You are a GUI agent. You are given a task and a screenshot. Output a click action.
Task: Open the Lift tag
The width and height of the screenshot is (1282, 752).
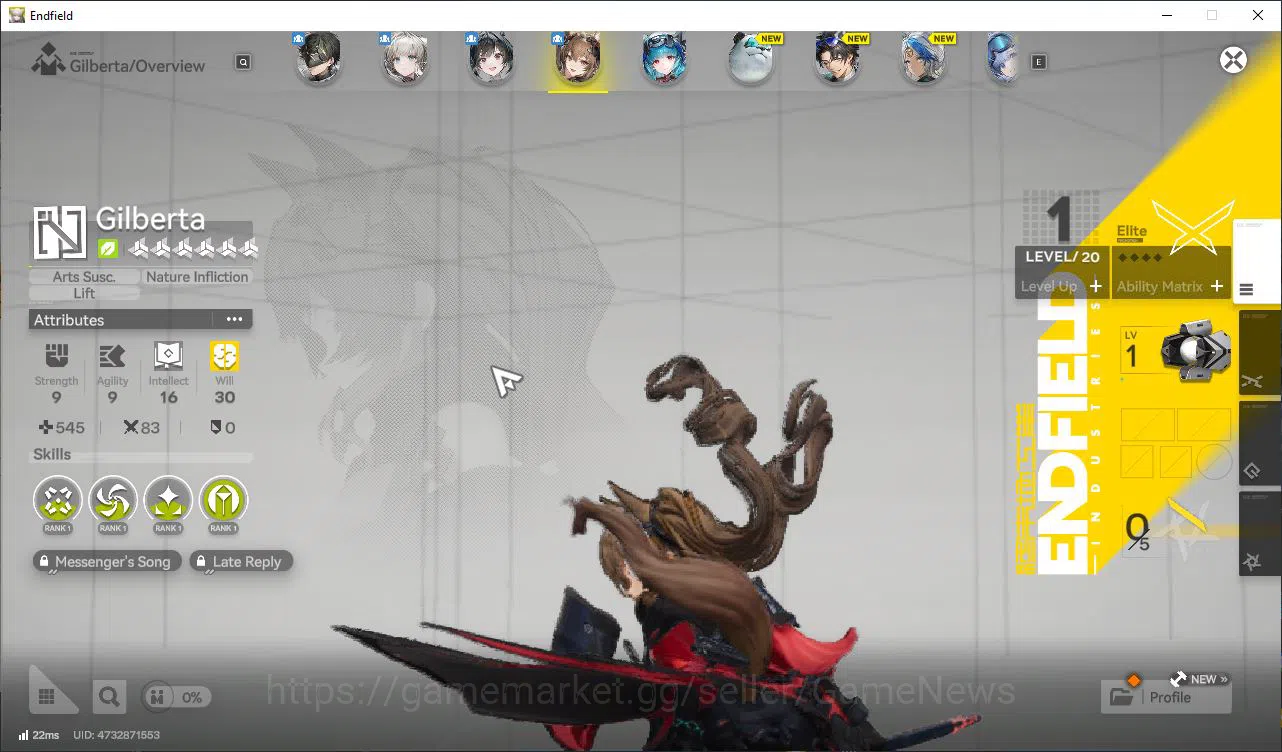85,293
